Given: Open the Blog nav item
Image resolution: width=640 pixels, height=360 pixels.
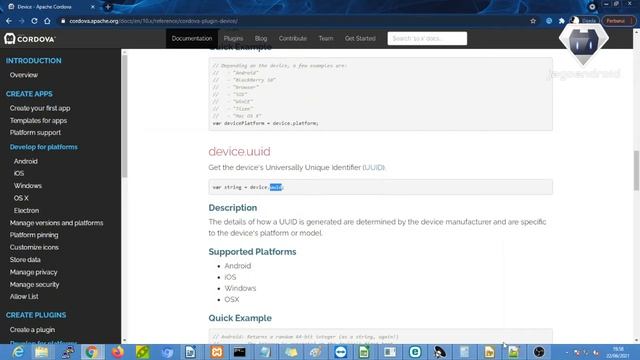Looking at the screenshot, I should pos(261,38).
